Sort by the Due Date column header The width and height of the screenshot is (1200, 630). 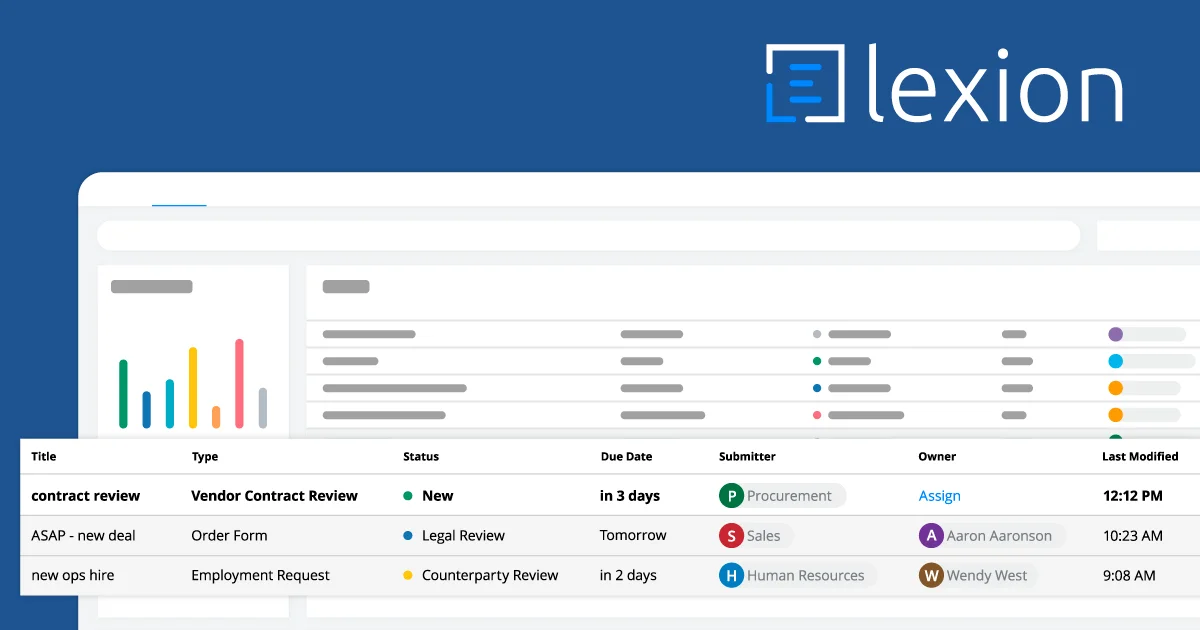tap(626, 456)
